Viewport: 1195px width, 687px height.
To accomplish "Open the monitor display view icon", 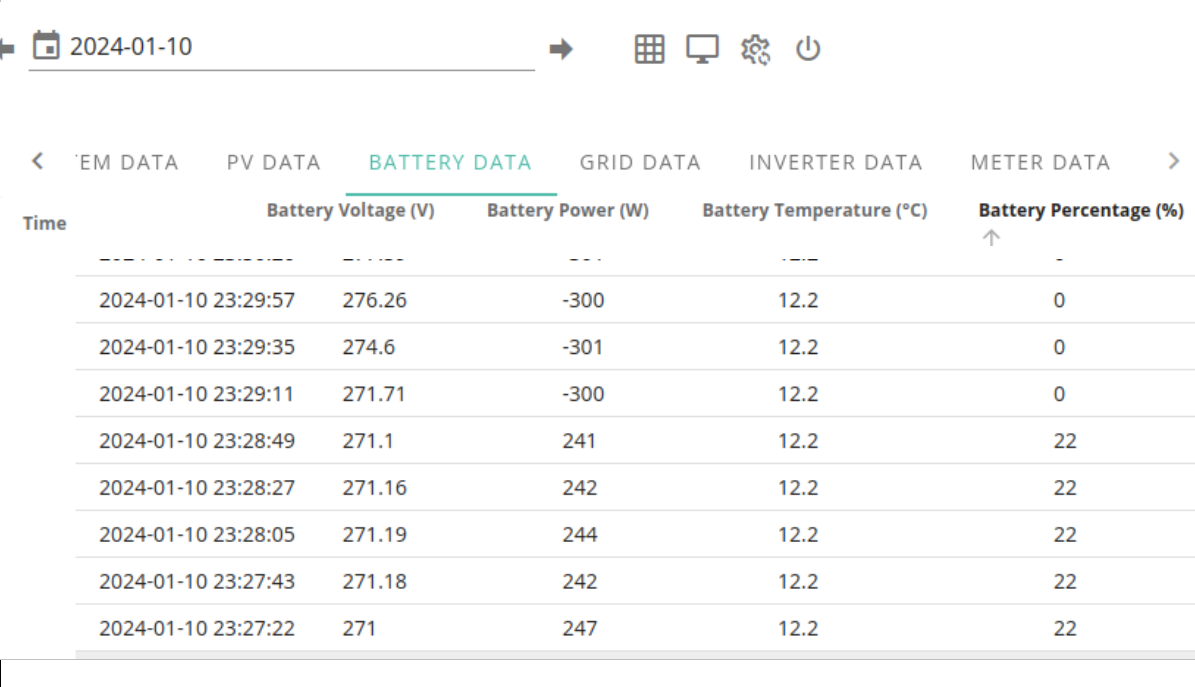I will click(702, 50).
